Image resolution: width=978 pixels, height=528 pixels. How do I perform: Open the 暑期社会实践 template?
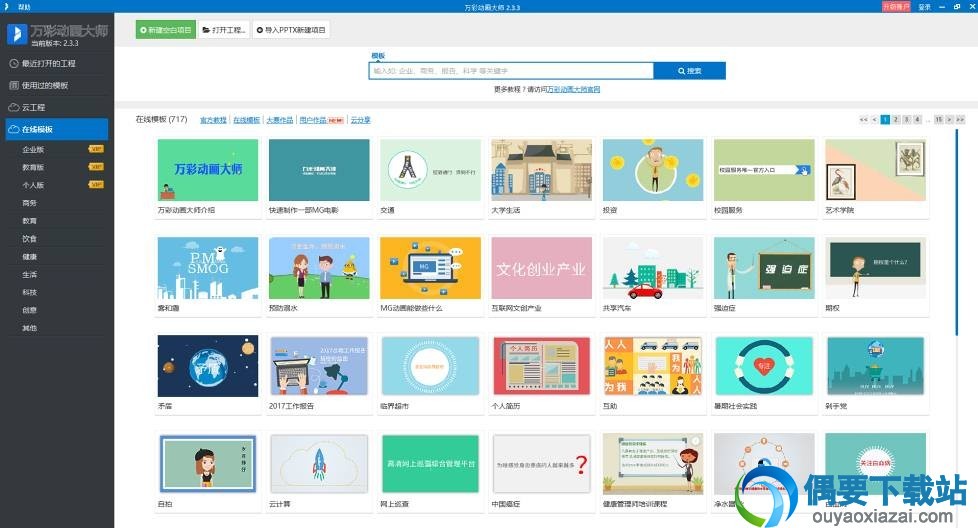tap(764, 366)
